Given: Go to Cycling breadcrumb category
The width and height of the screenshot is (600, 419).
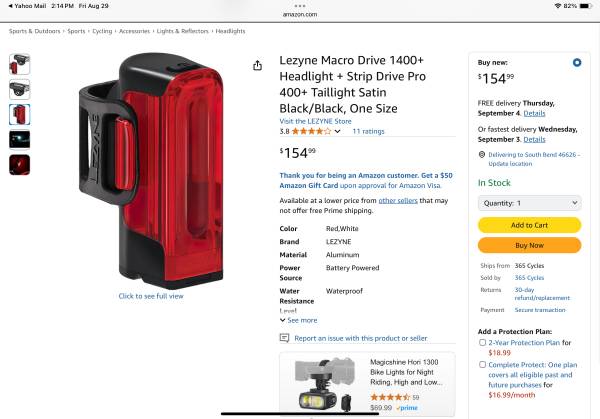Looking at the screenshot, I should (102, 31).
